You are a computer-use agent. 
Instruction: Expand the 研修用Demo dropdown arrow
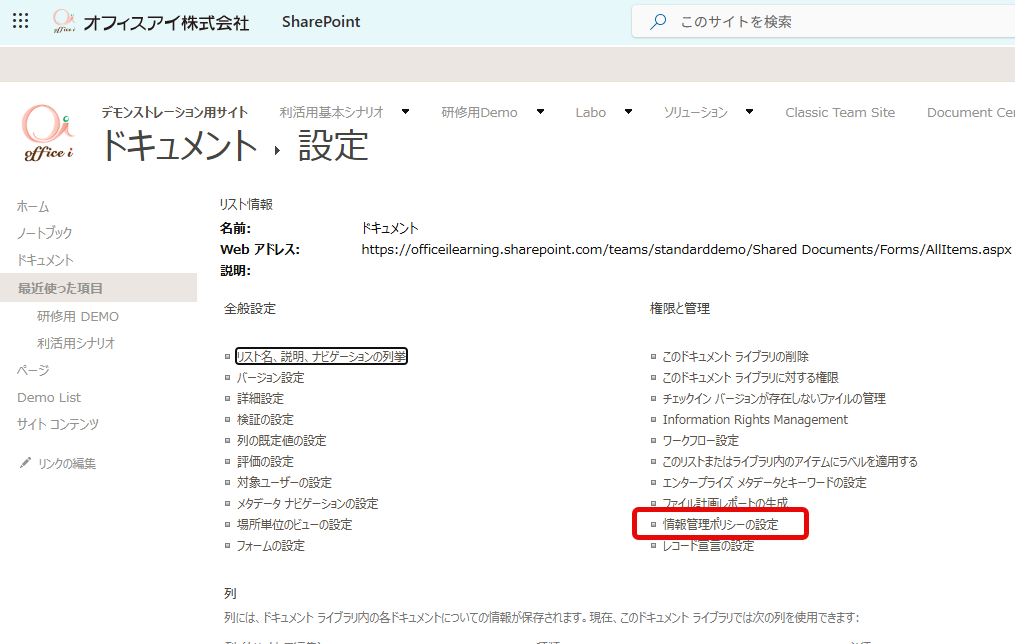pyautogui.click(x=540, y=112)
